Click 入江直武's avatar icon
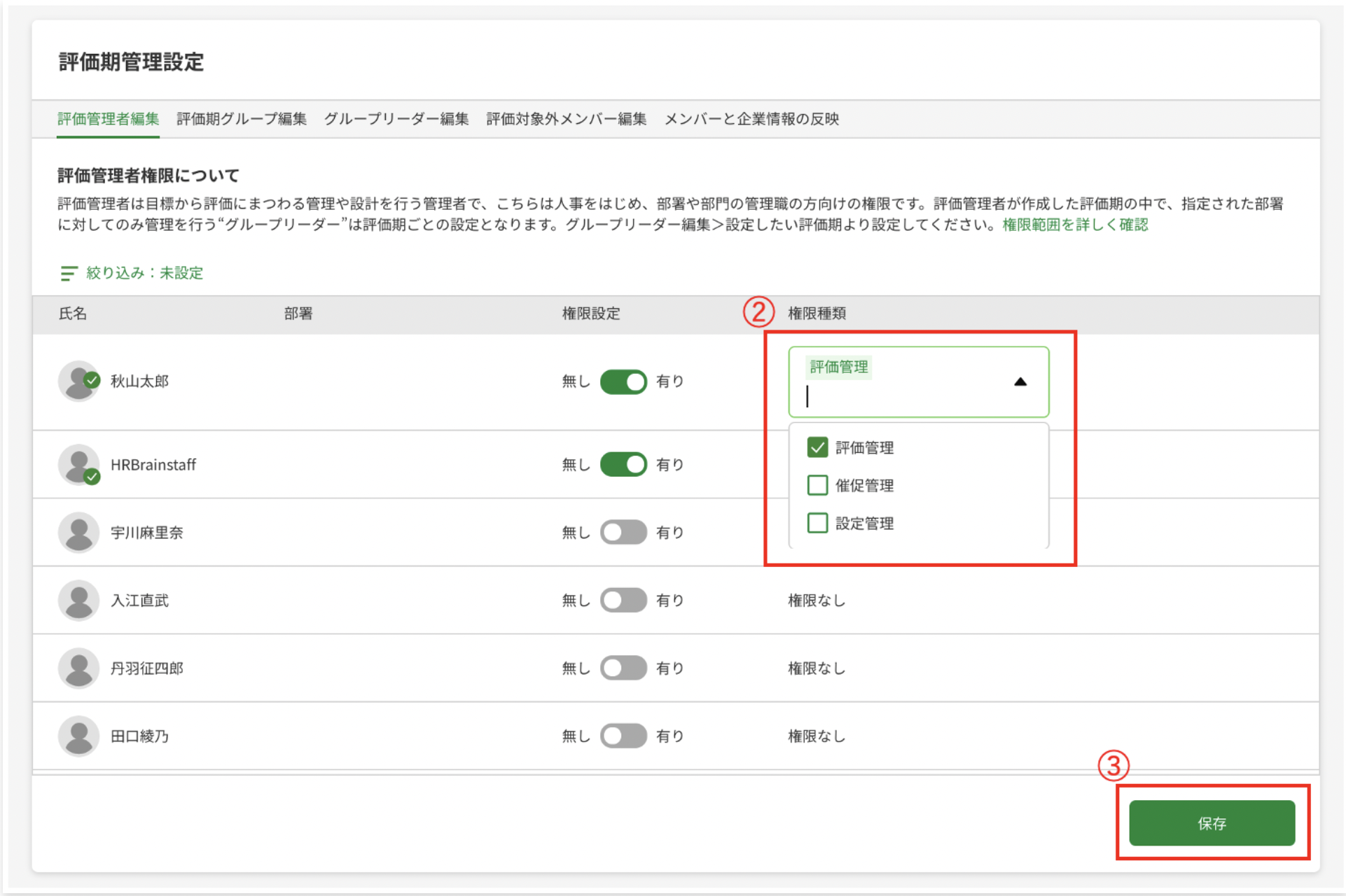Image resolution: width=1346 pixels, height=896 pixels. (x=78, y=601)
